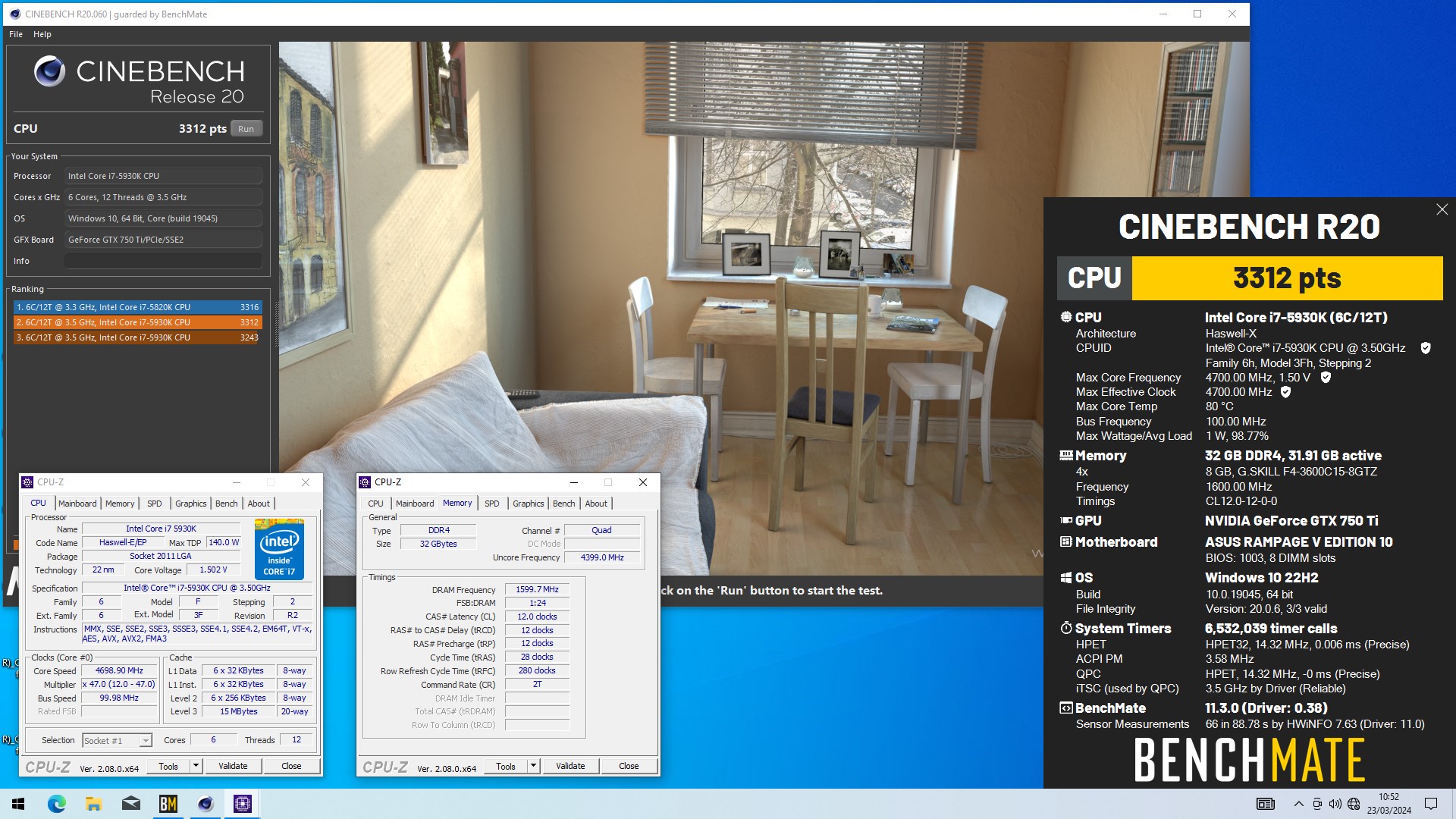Switch to Cinebench via its taskbar icon

coord(205,804)
